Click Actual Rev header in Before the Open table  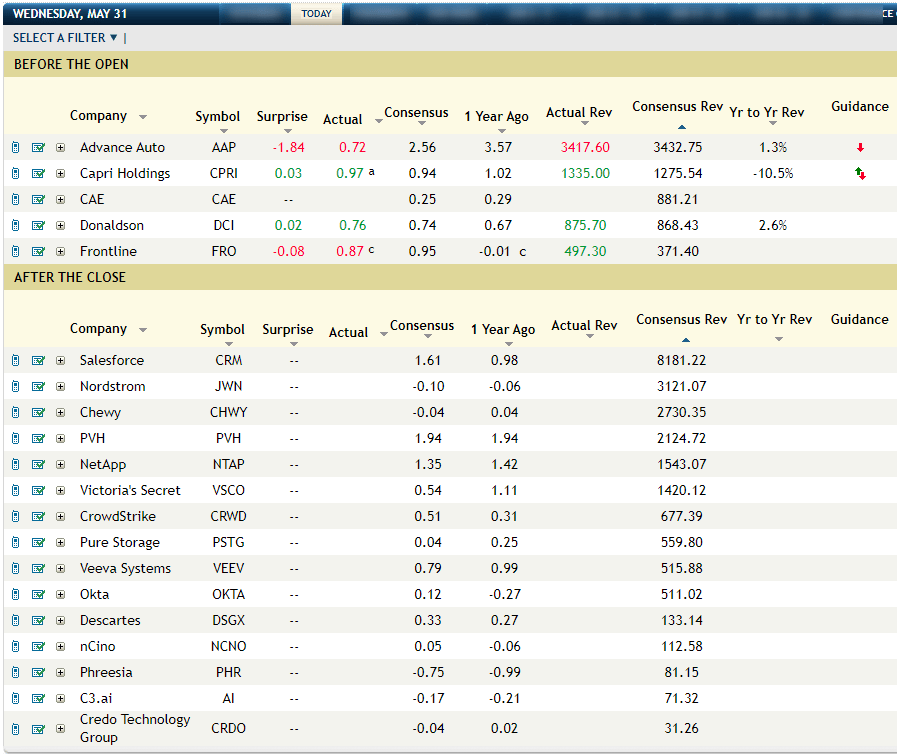(x=579, y=112)
